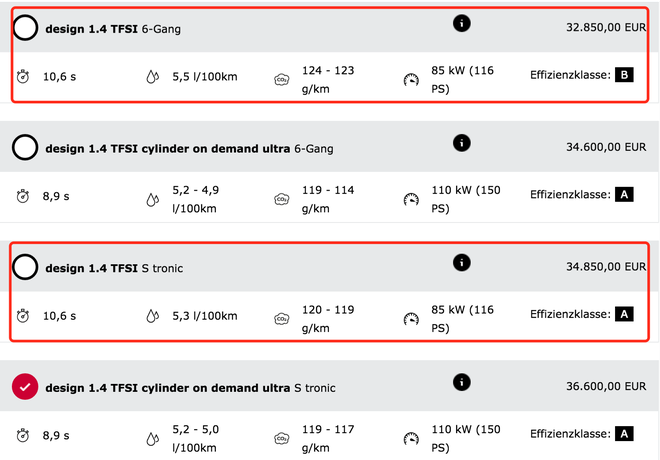Viewport: 660px width, 460px height.
Task: Select design 1.4 TFSI S tronic radio button
Action: [x=26, y=267]
